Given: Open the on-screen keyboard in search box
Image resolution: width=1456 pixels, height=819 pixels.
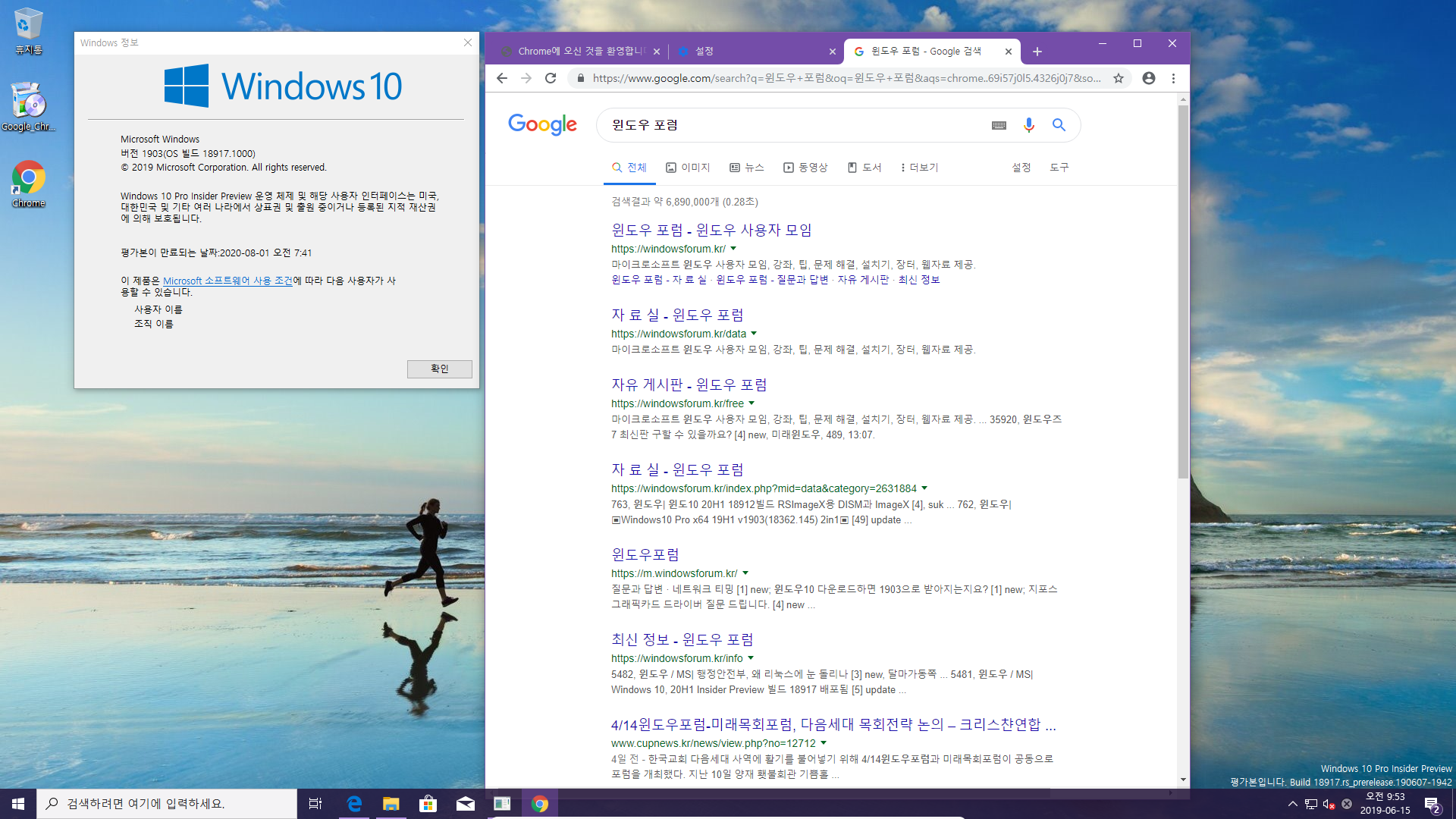Looking at the screenshot, I should [999, 125].
